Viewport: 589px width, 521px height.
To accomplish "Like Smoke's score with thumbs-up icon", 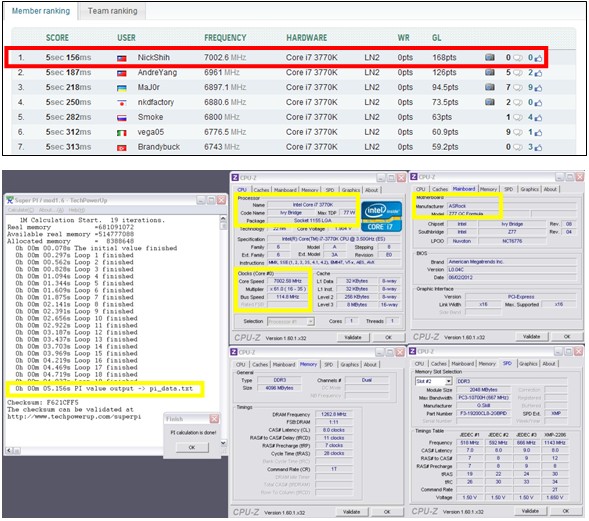I will point(538,118).
